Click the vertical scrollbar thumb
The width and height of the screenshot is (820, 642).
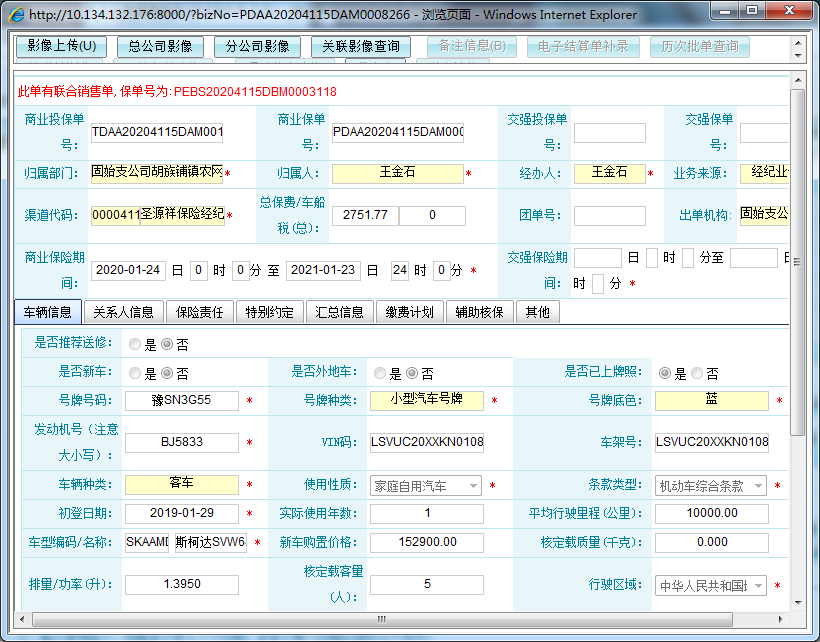click(x=797, y=260)
